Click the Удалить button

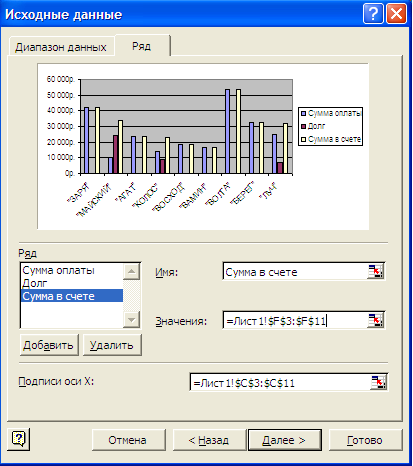pos(112,345)
